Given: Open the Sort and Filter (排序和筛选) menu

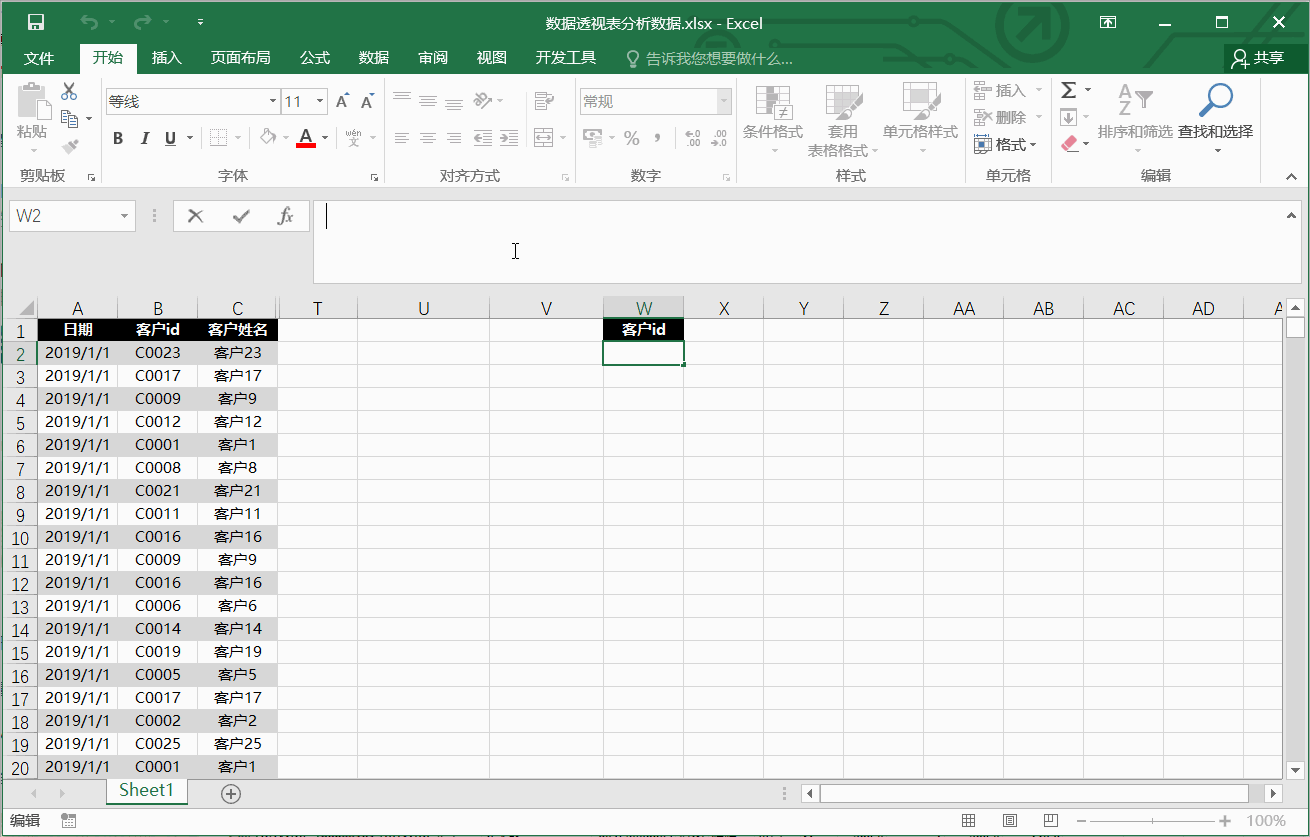Looking at the screenshot, I should click(1135, 119).
